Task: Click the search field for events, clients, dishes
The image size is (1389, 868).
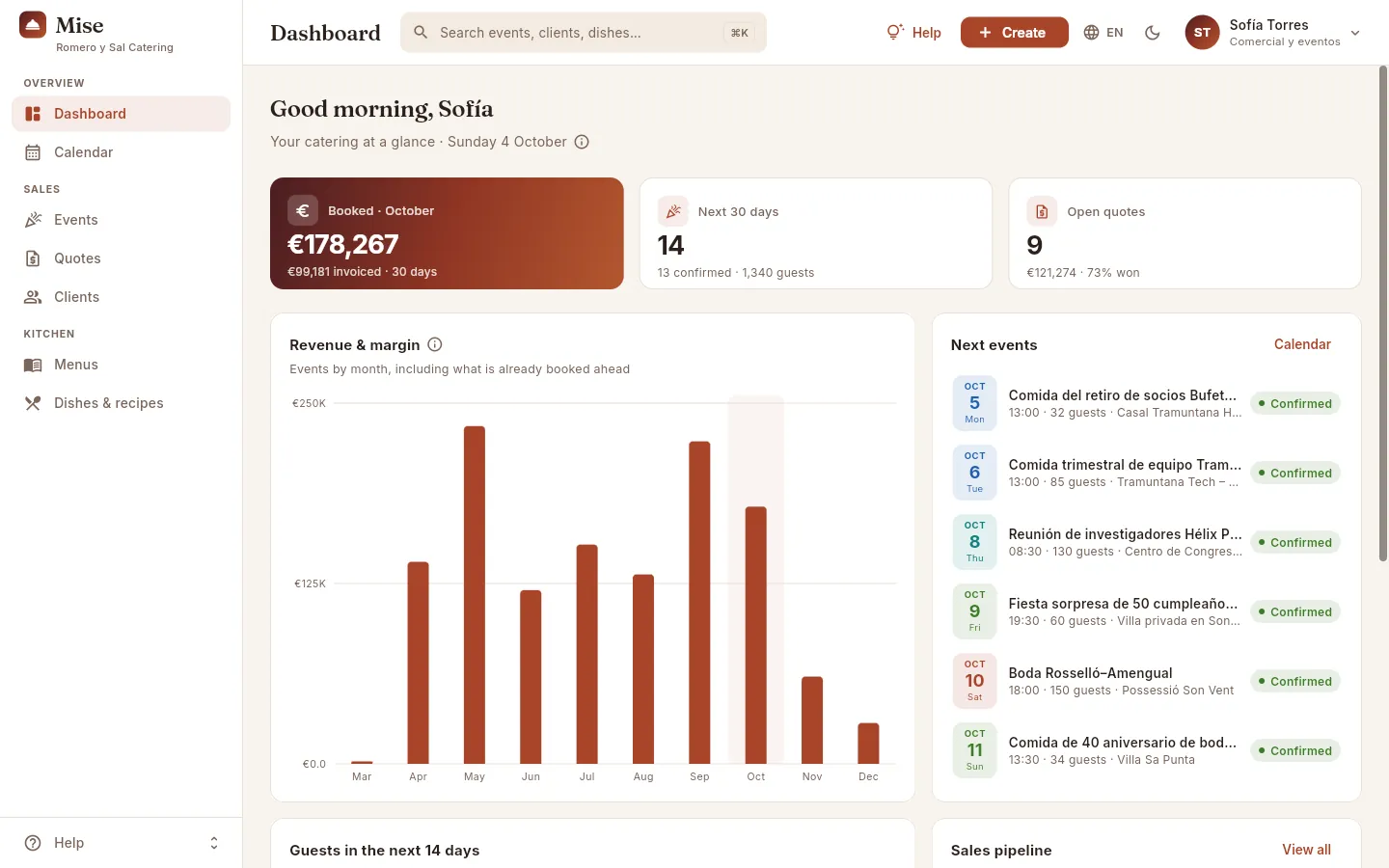Action: click(583, 33)
